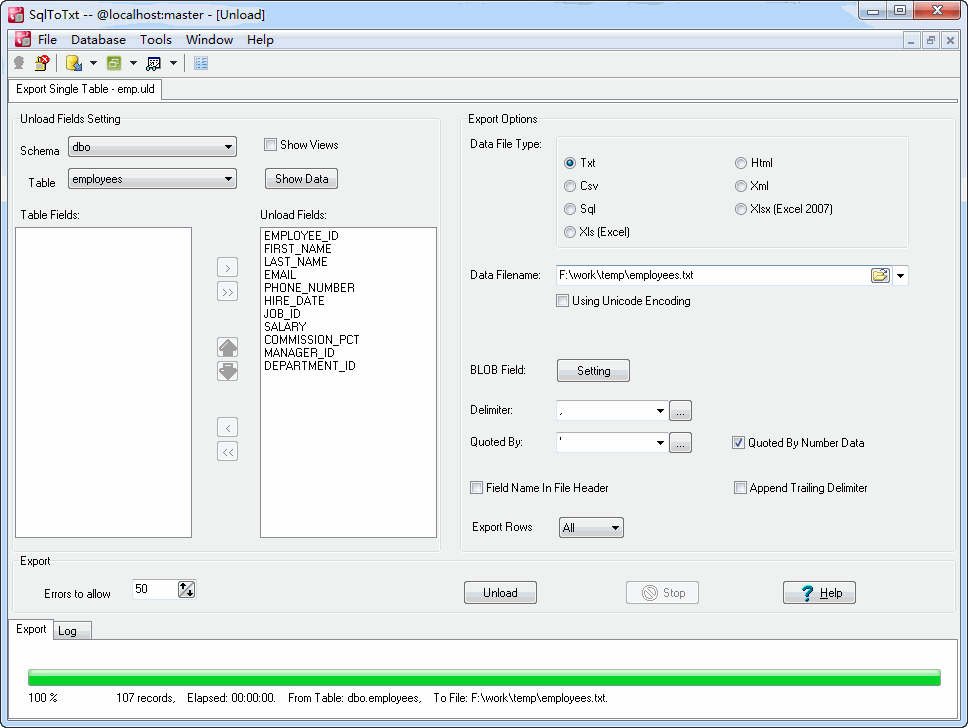Click the Data Filename input field
This screenshot has height=728, width=968.
(713, 275)
